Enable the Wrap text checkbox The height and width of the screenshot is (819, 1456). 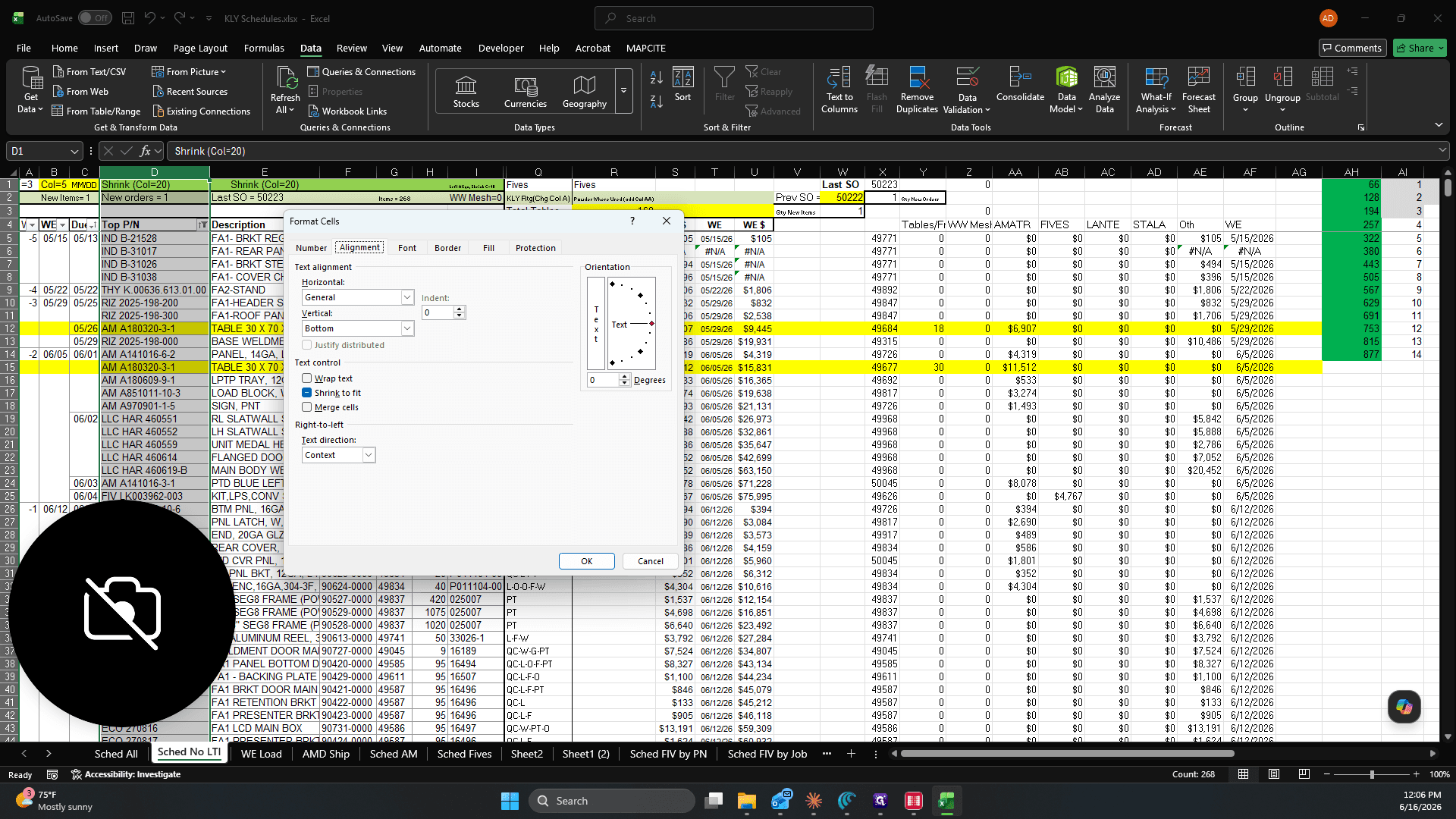[x=306, y=378]
